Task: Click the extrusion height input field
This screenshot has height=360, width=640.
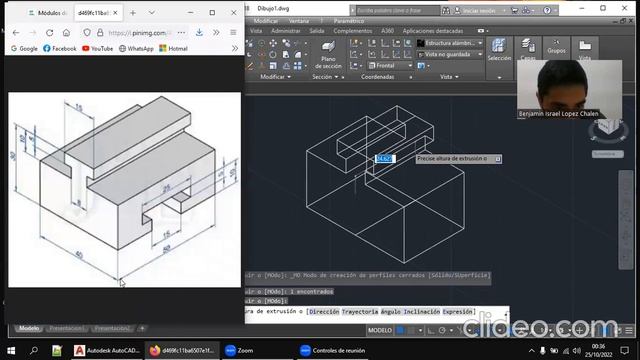Action: point(385,158)
